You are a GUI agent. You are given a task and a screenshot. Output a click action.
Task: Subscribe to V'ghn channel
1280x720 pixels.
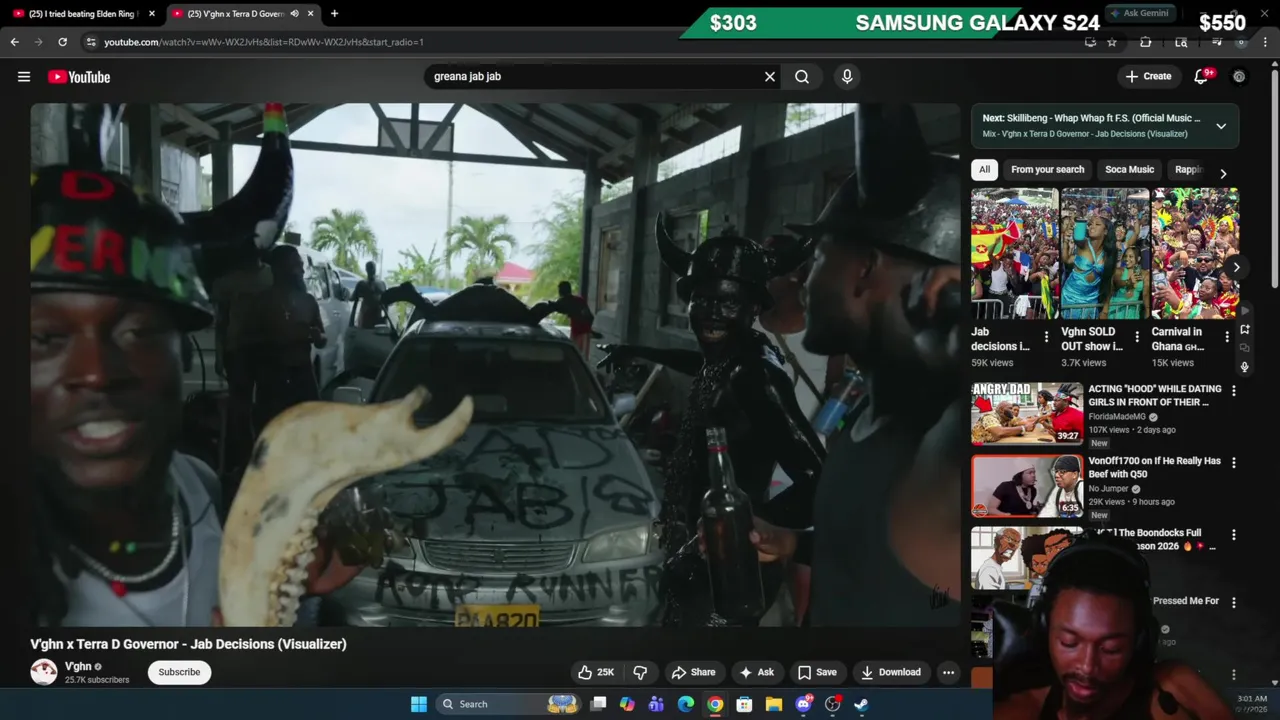[x=179, y=672]
